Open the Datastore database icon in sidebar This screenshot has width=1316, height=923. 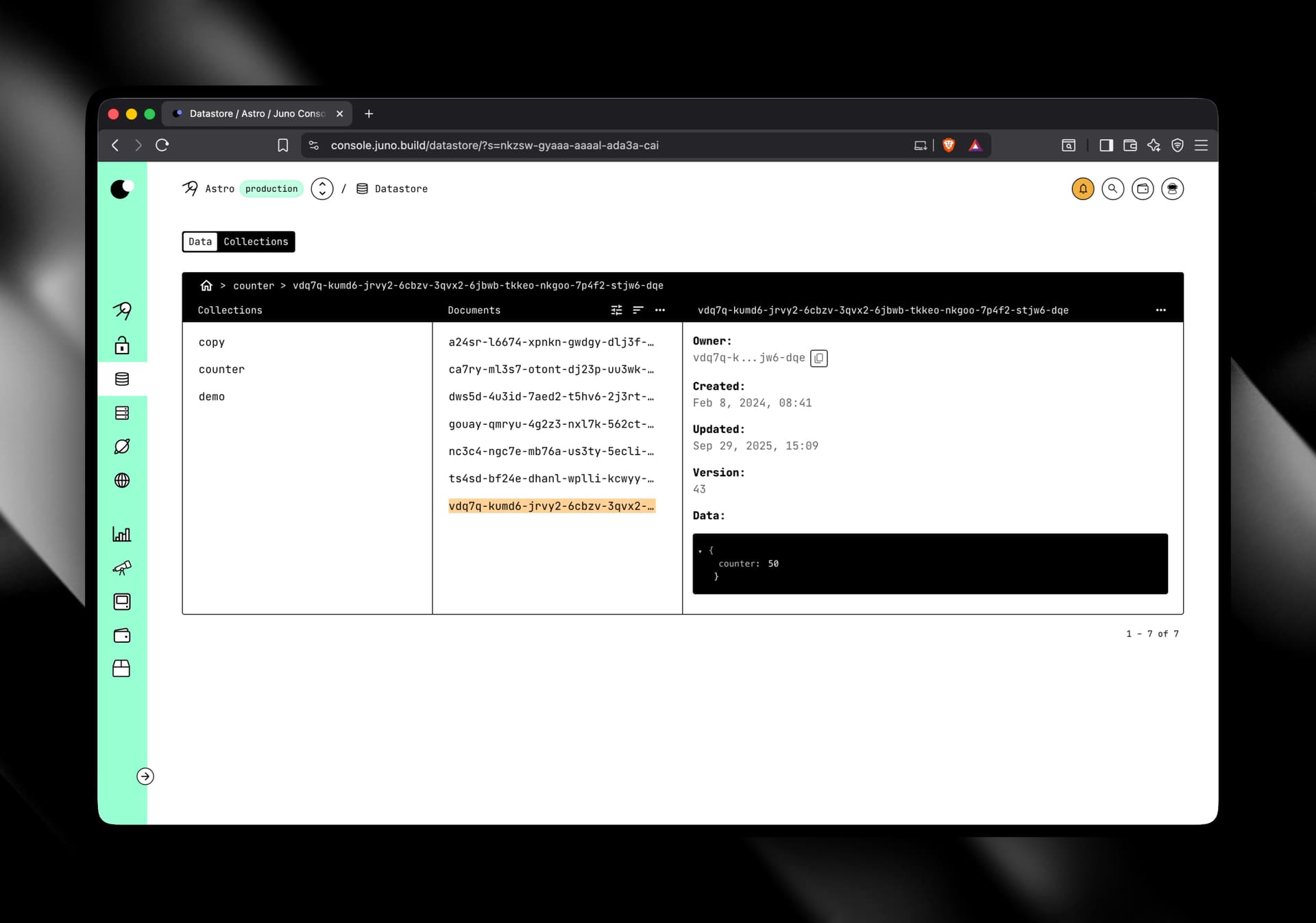point(122,379)
